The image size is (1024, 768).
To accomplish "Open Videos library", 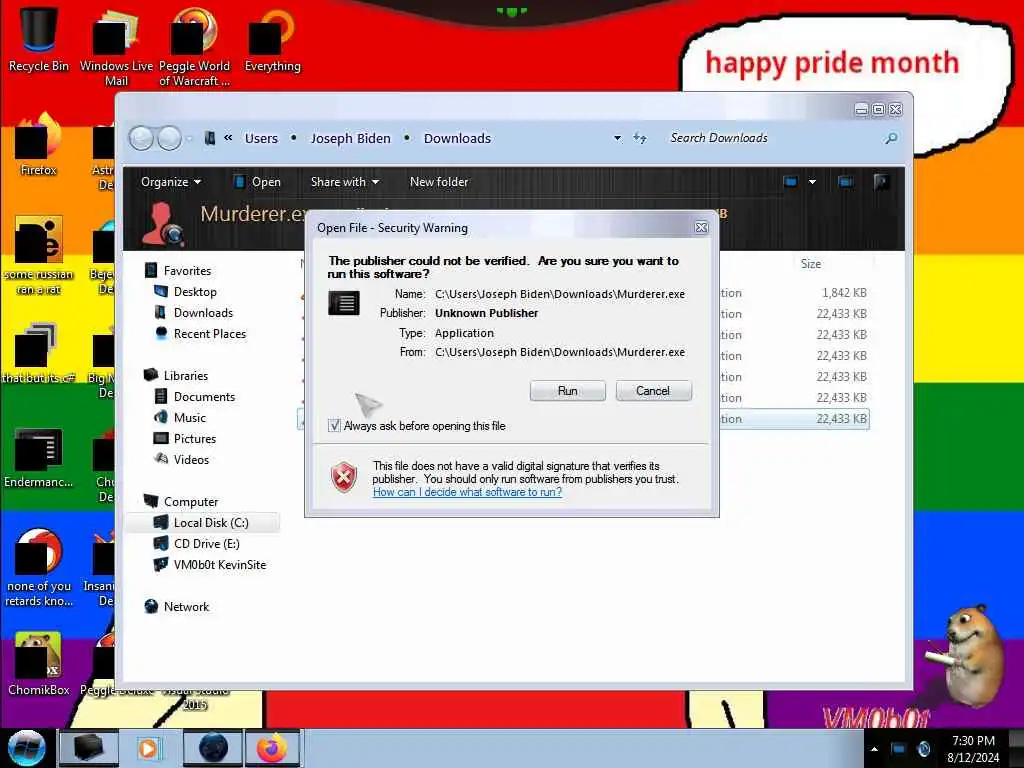I will click(x=191, y=460).
